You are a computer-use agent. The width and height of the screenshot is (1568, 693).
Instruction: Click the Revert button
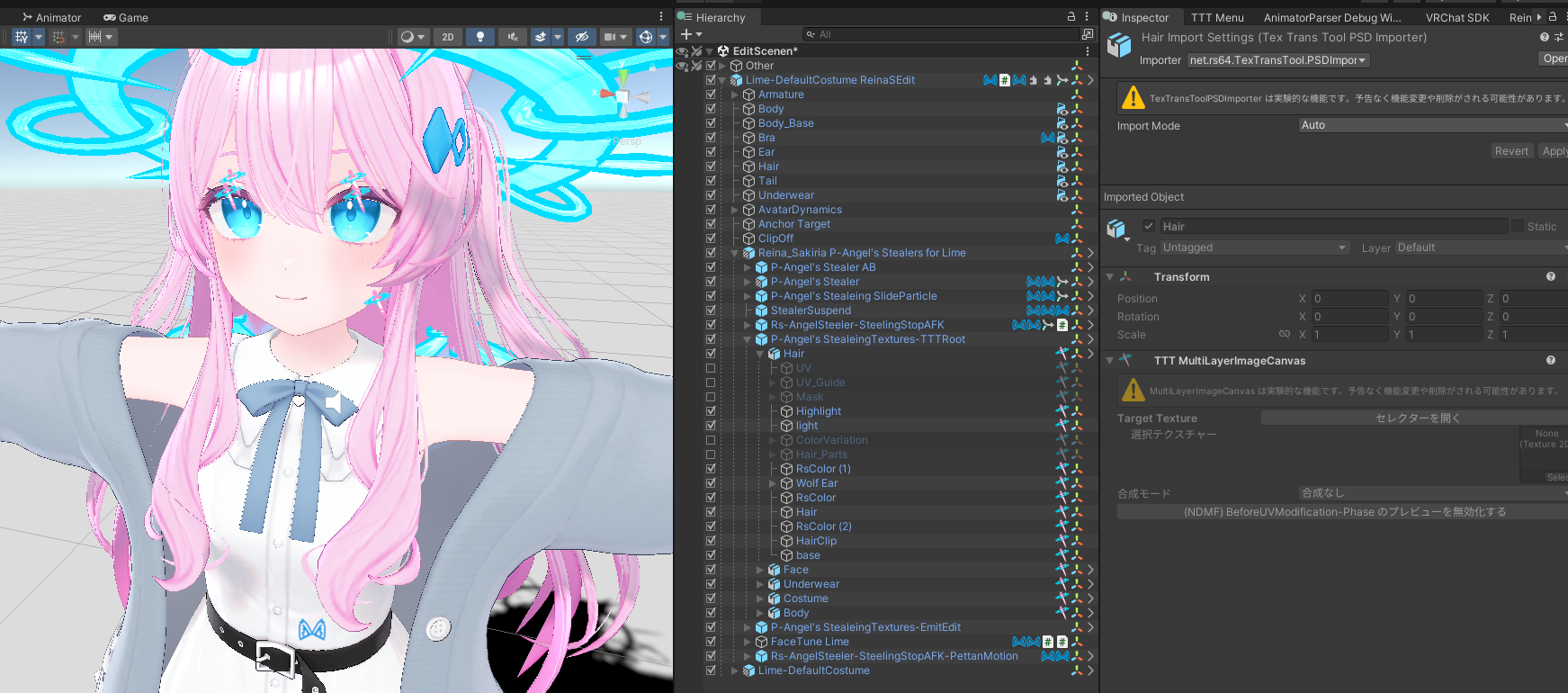[x=1511, y=151]
